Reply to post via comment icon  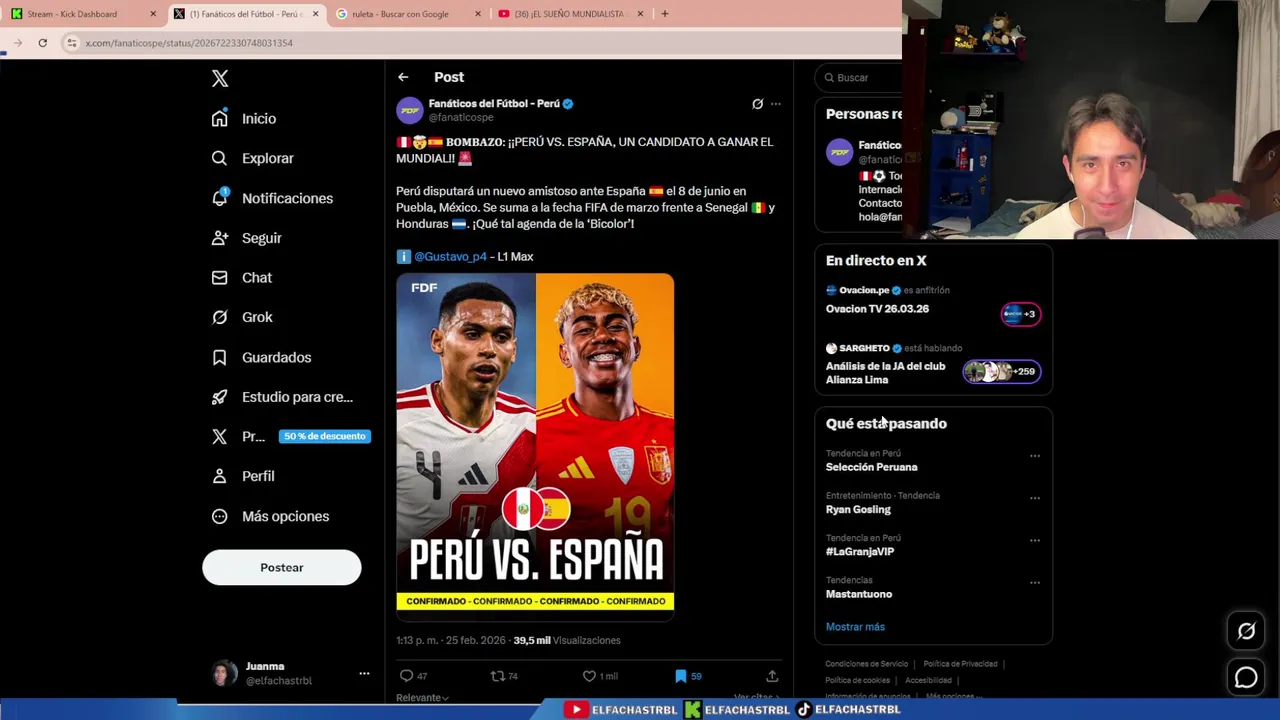(406, 676)
